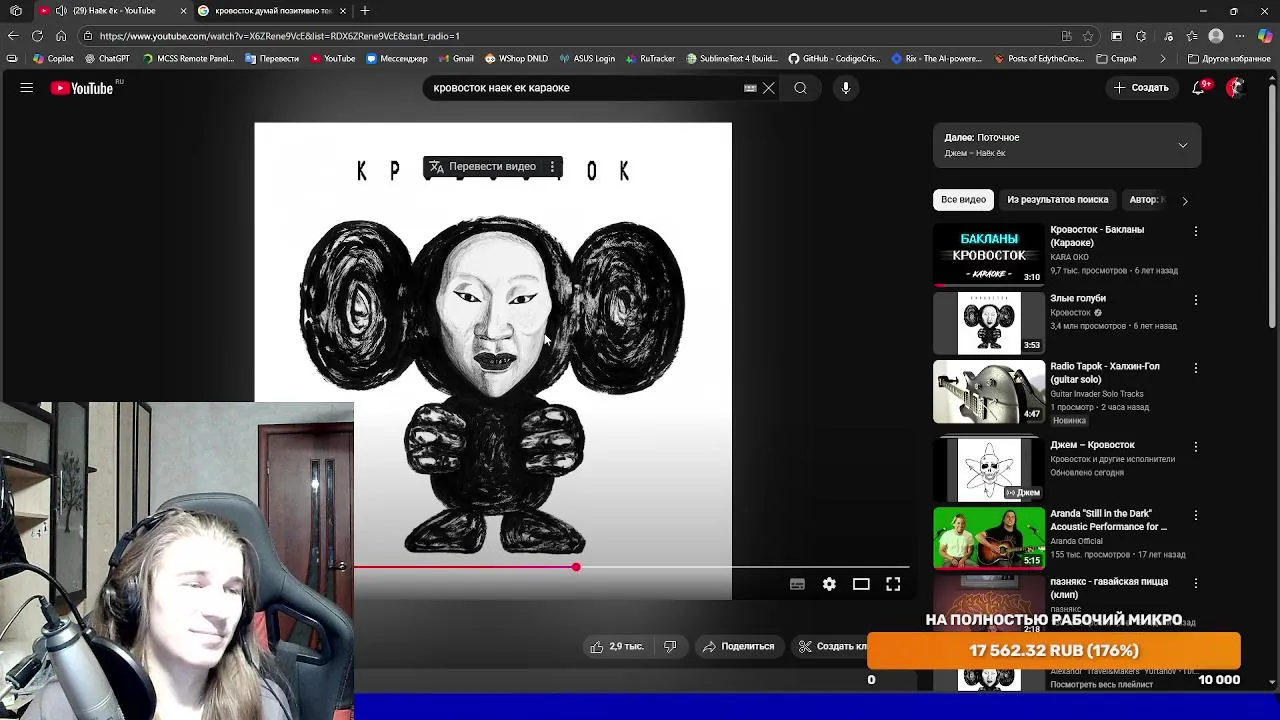Viewport: 1280px width, 720px height.
Task: Click the browser address bar URL
Action: [x=280, y=36]
